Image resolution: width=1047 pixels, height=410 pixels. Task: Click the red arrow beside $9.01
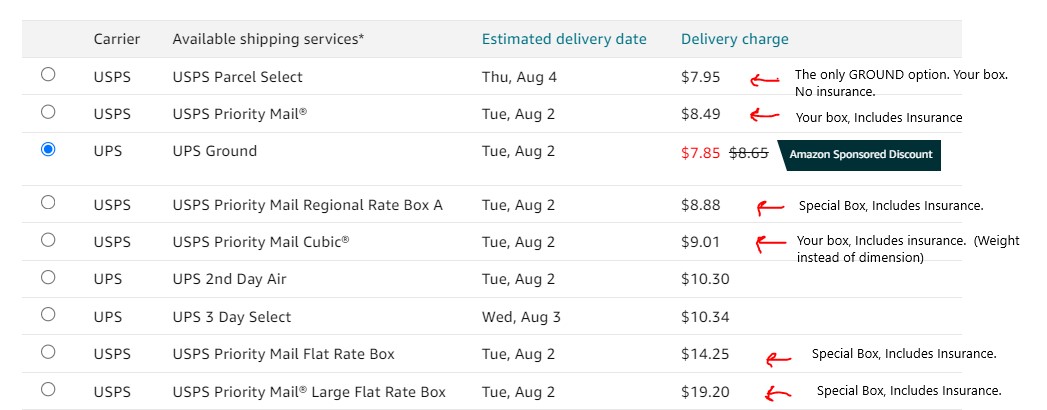[770, 244]
